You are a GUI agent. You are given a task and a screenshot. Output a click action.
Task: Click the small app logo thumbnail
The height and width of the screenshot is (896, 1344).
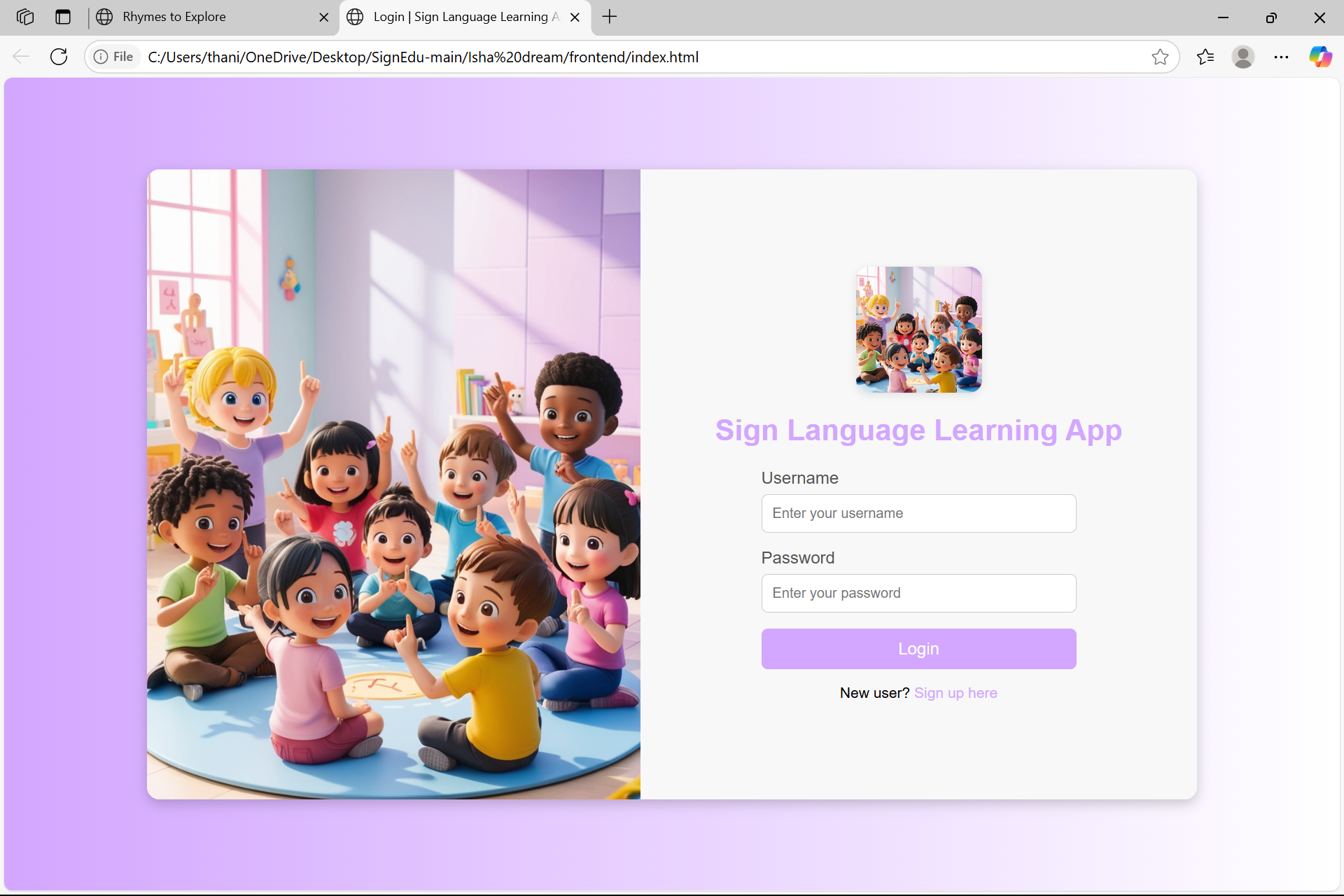[918, 329]
